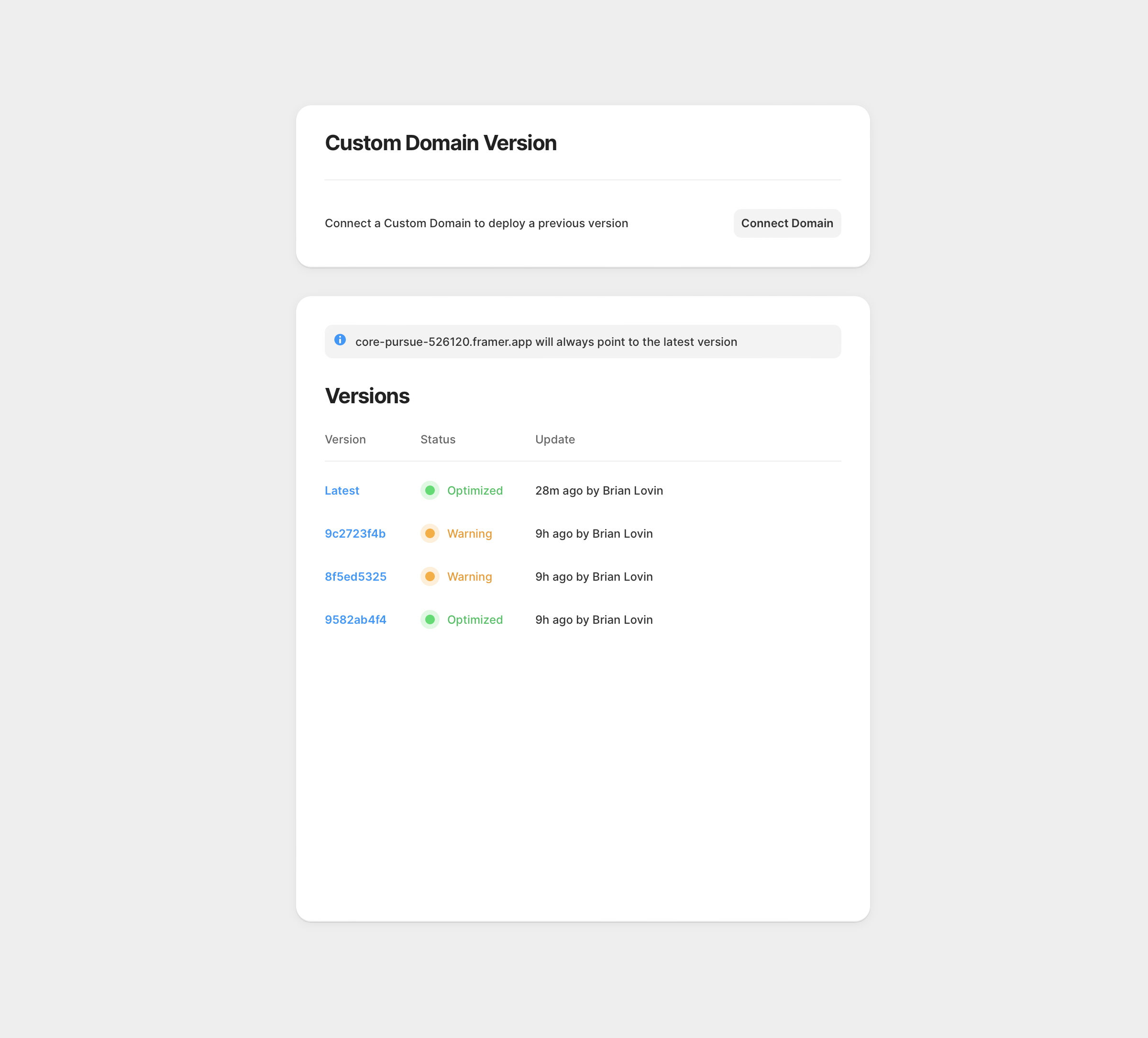
Task: Click the Status column header
Action: (x=438, y=439)
